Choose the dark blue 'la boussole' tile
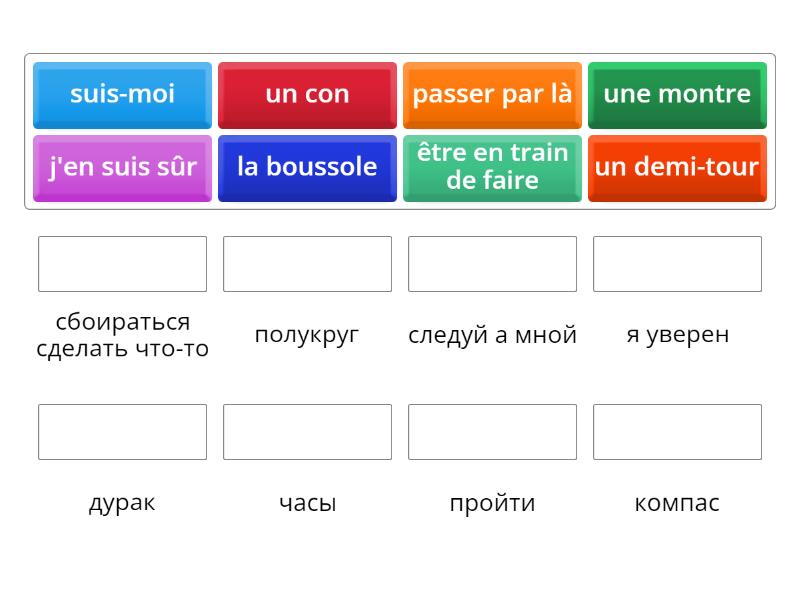Screen dimensions: 800x600 point(307,167)
